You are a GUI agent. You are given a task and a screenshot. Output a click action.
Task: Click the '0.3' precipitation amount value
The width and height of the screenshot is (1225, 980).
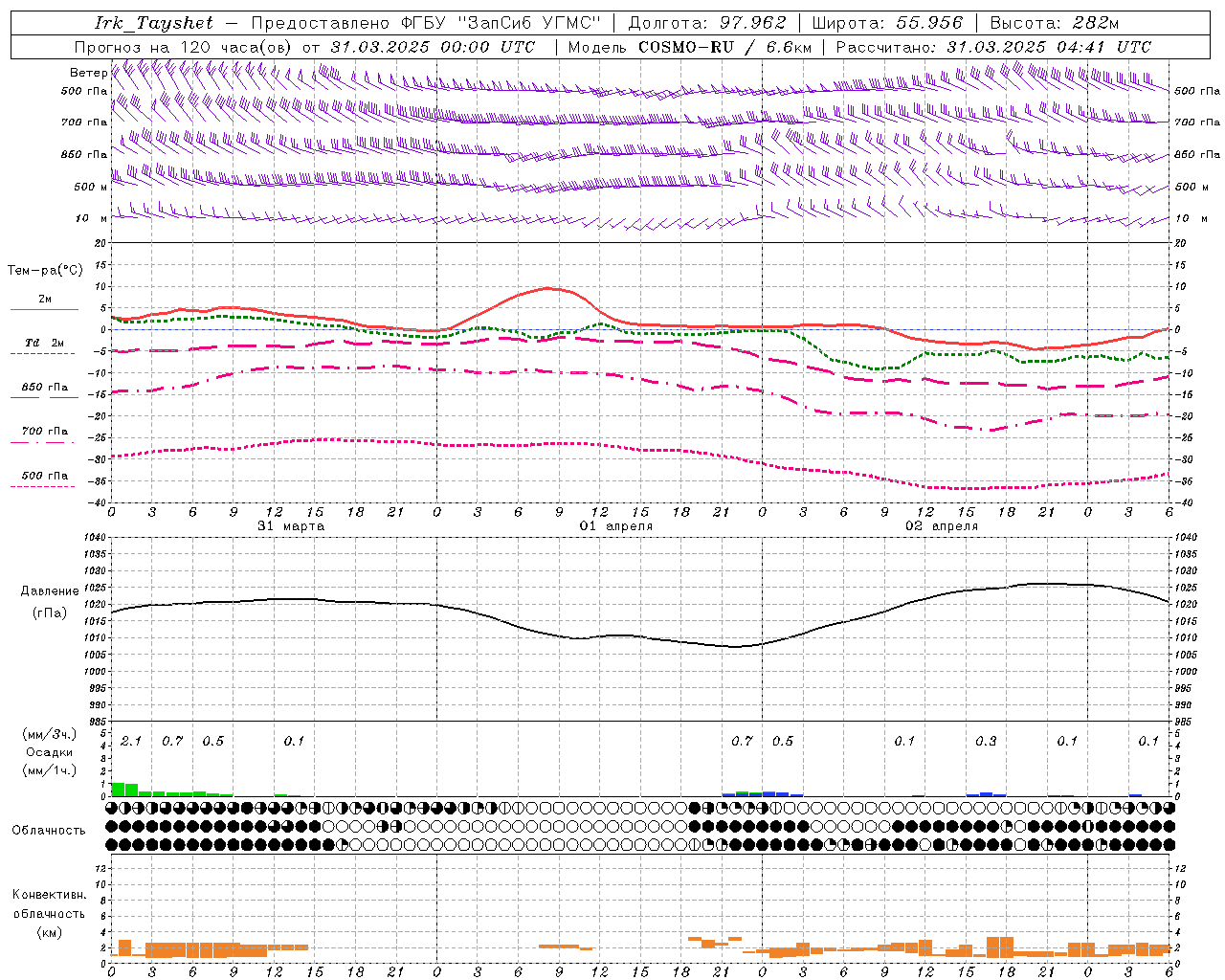986,742
